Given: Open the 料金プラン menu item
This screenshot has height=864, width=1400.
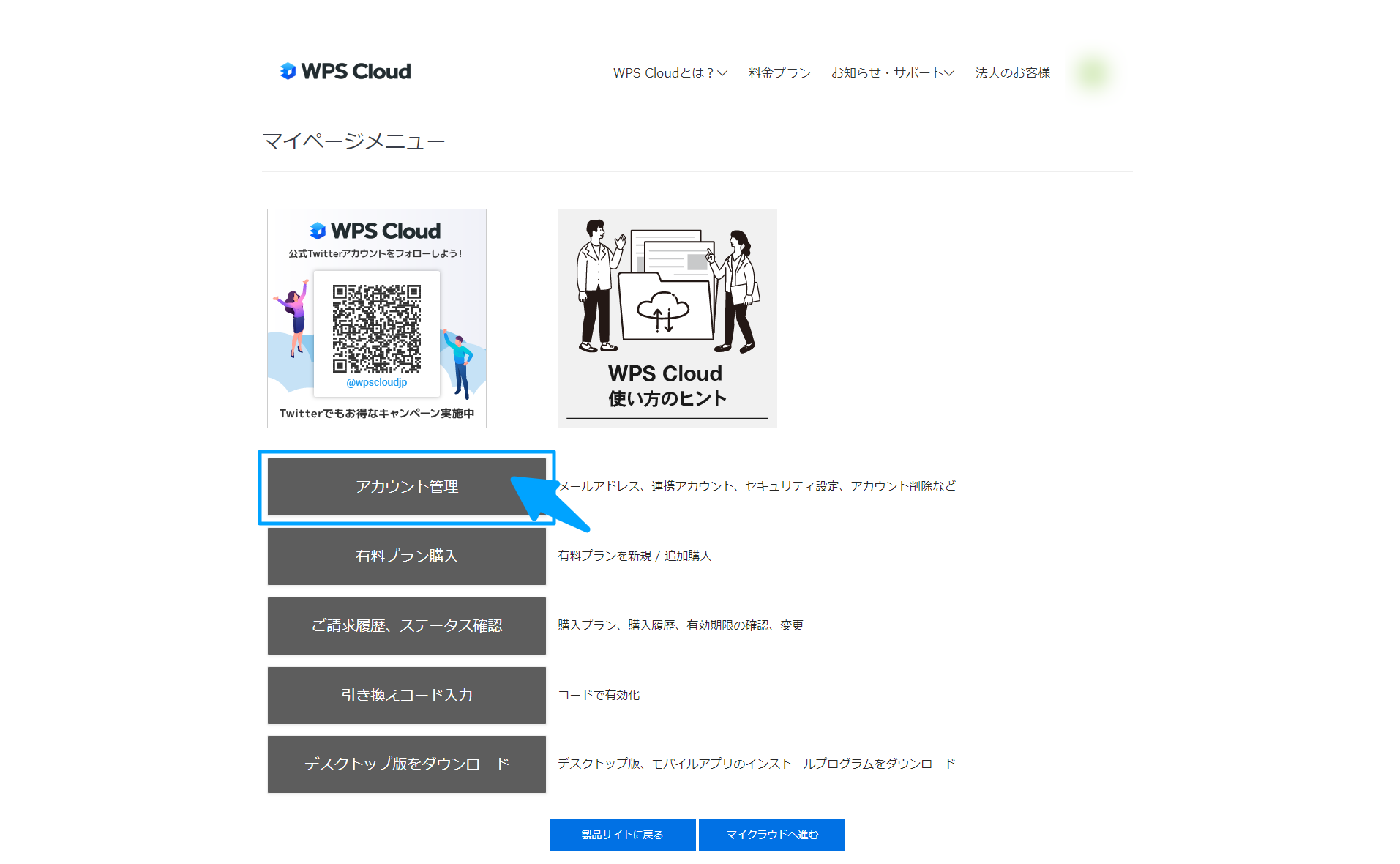Looking at the screenshot, I should point(779,73).
